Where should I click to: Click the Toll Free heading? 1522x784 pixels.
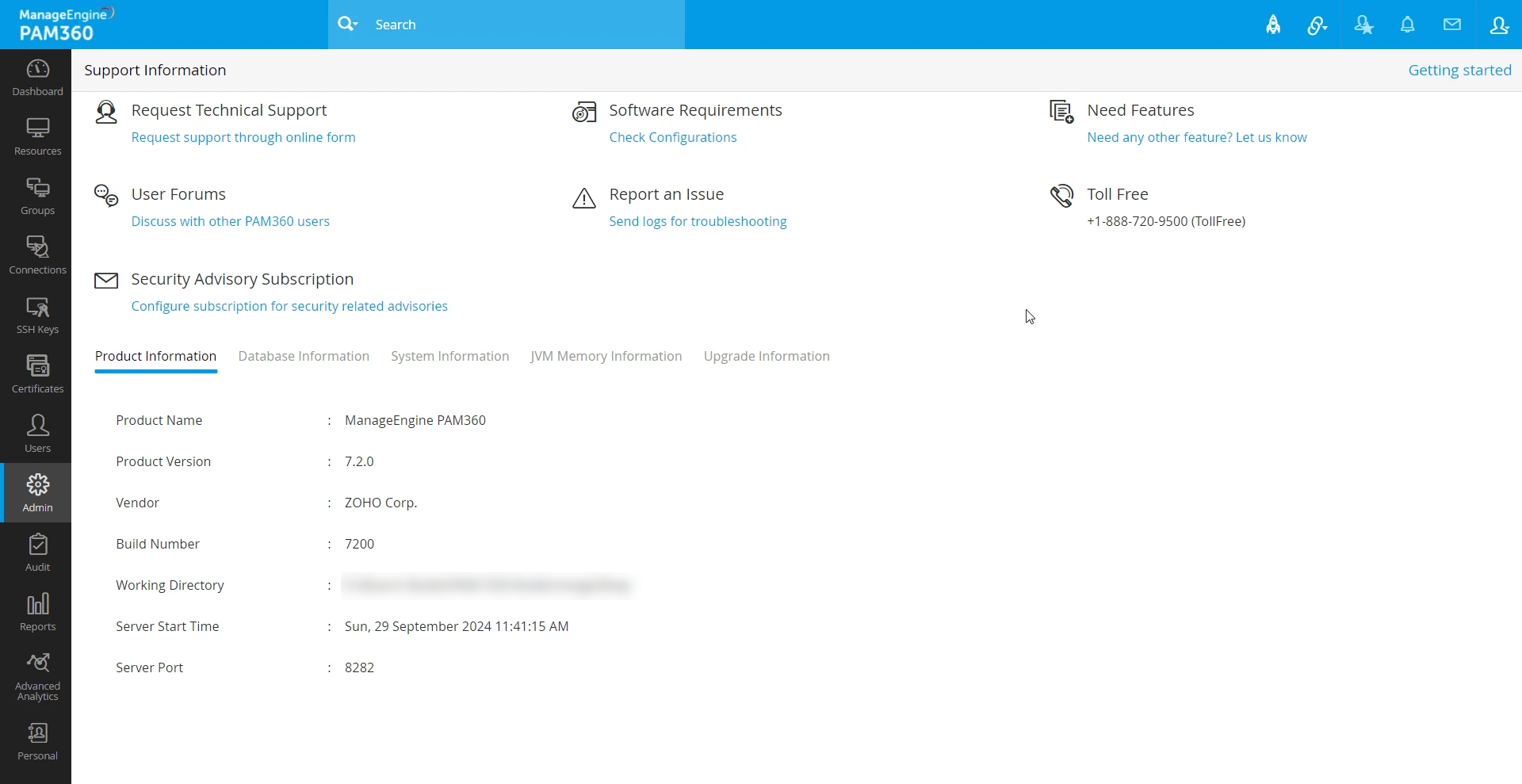click(x=1118, y=195)
